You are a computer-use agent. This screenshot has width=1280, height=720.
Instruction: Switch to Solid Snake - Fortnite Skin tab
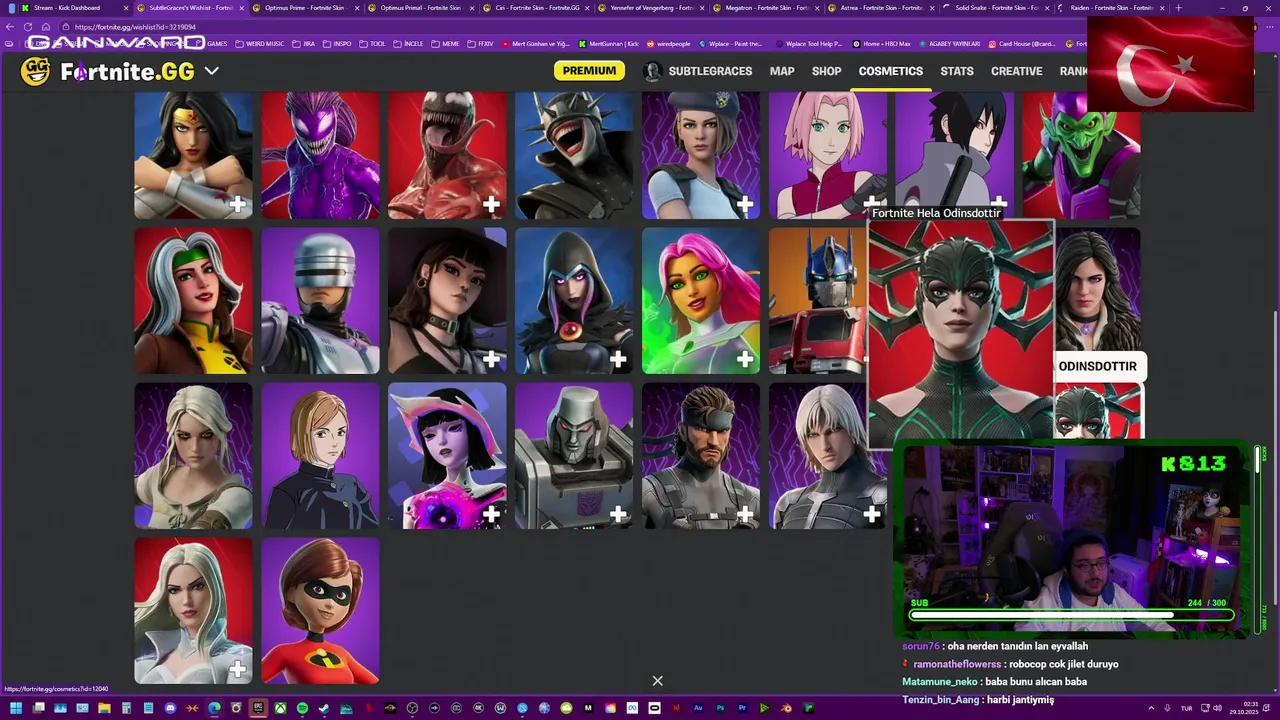pos(996,8)
